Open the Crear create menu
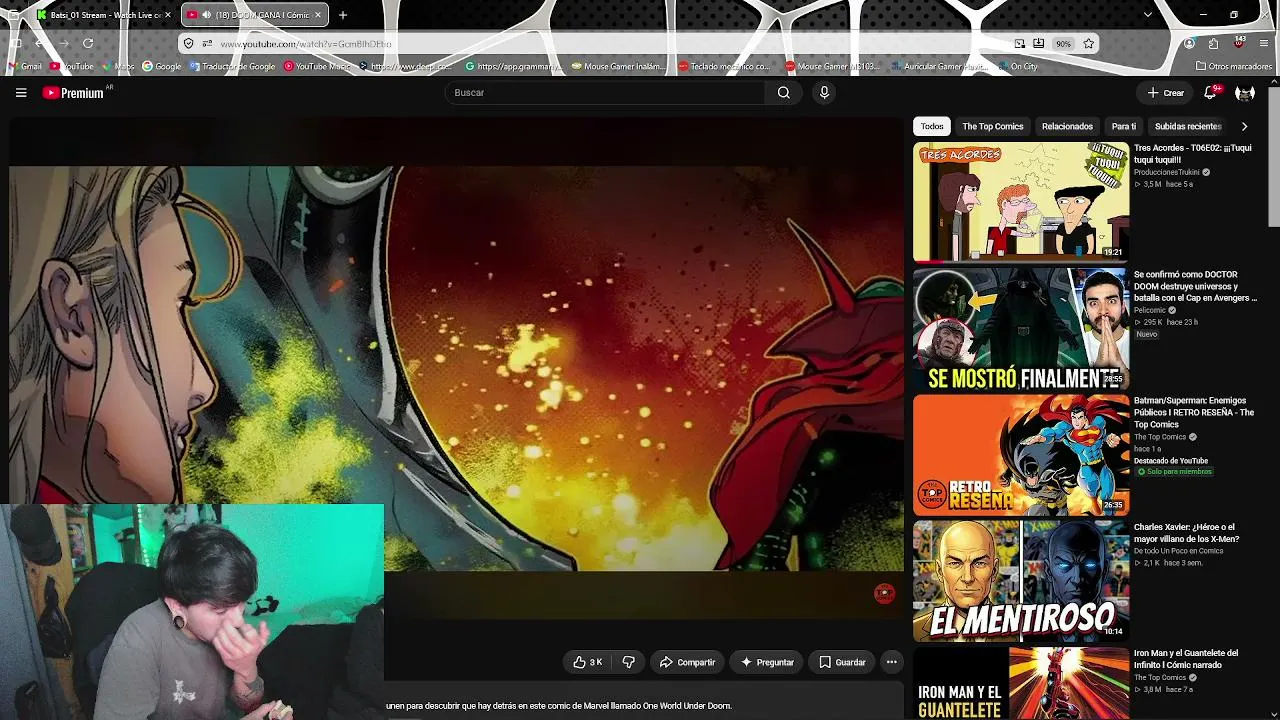The height and width of the screenshot is (720, 1280). click(1166, 93)
